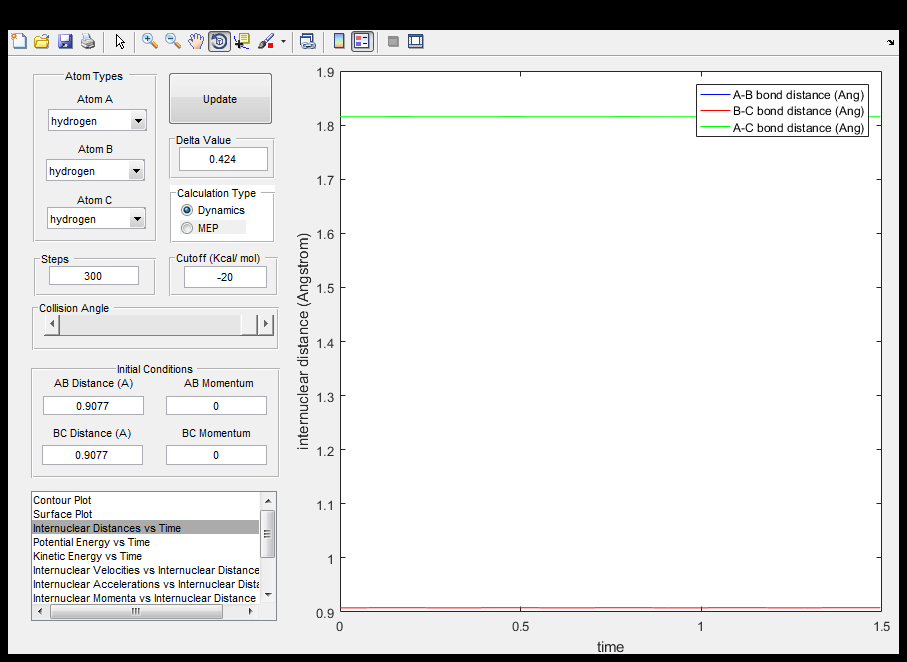Select Surface Plot in the list
This screenshot has width=907, height=662.
pyautogui.click(x=145, y=514)
